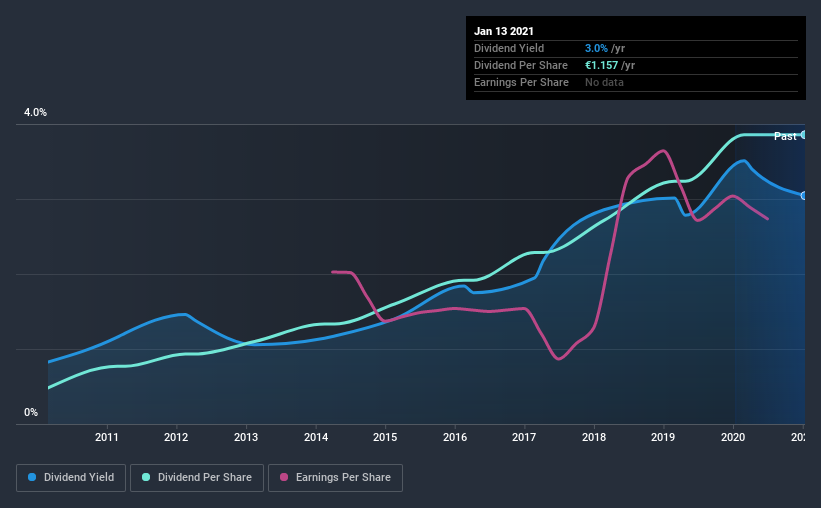Click the 2016 x-axis label
The width and height of the screenshot is (821, 508).
pyautogui.click(x=455, y=437)
